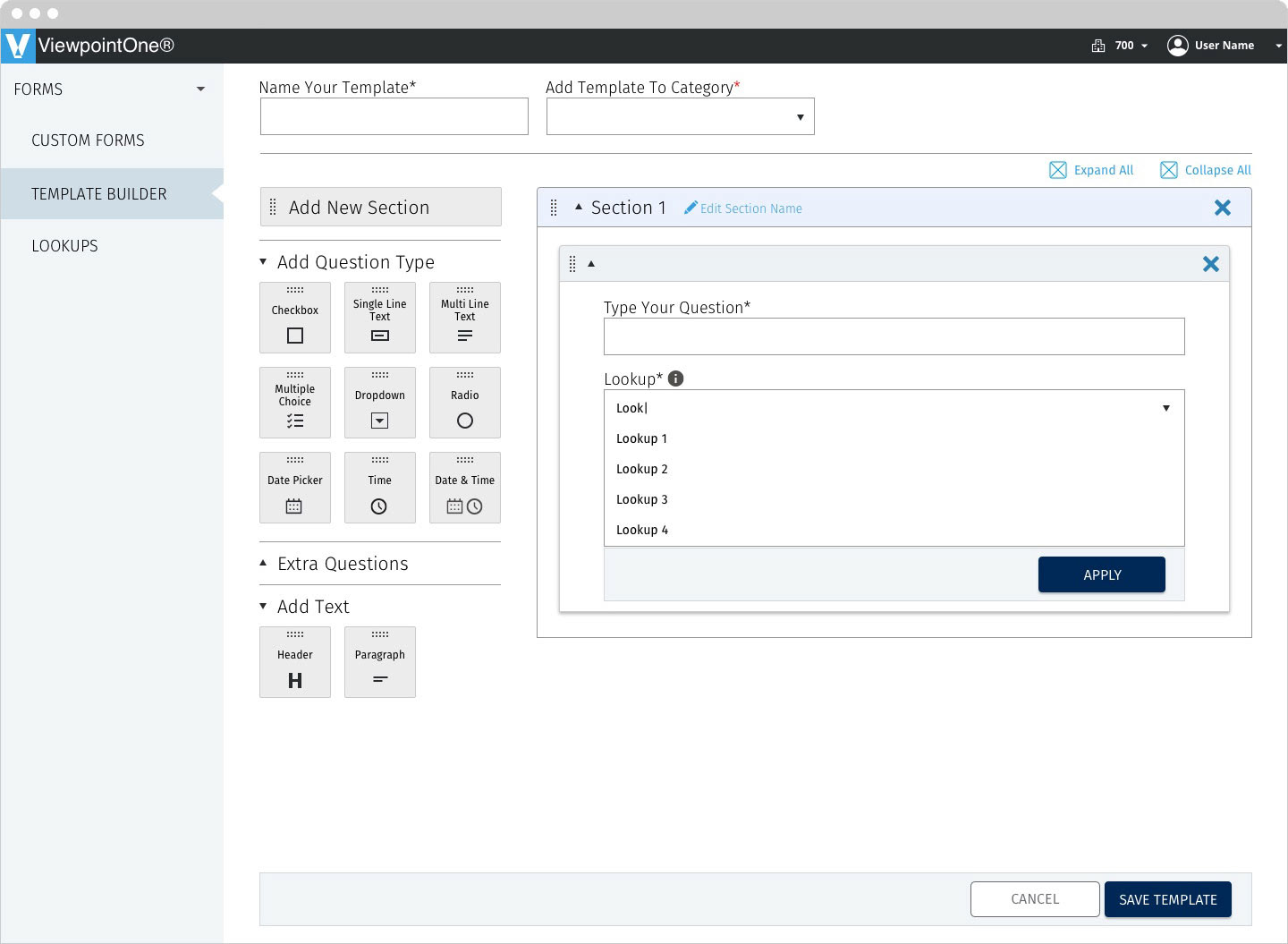Collapse Section 1 using its triangle
The image size is (1288, 944).
(579, 207)
